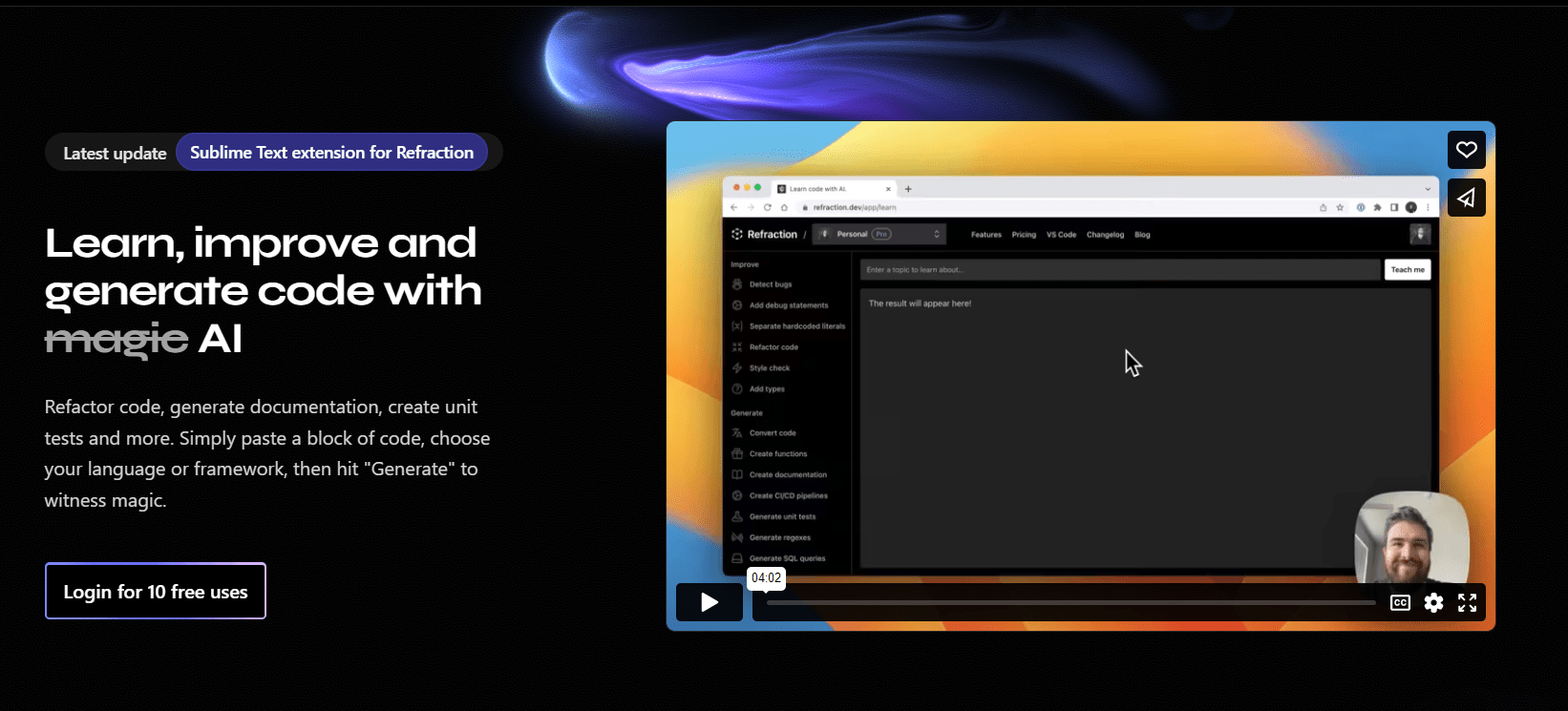Click the bookmark star icon in video browser
This screenshot has width=1568, height=711.
point(1340,207)
